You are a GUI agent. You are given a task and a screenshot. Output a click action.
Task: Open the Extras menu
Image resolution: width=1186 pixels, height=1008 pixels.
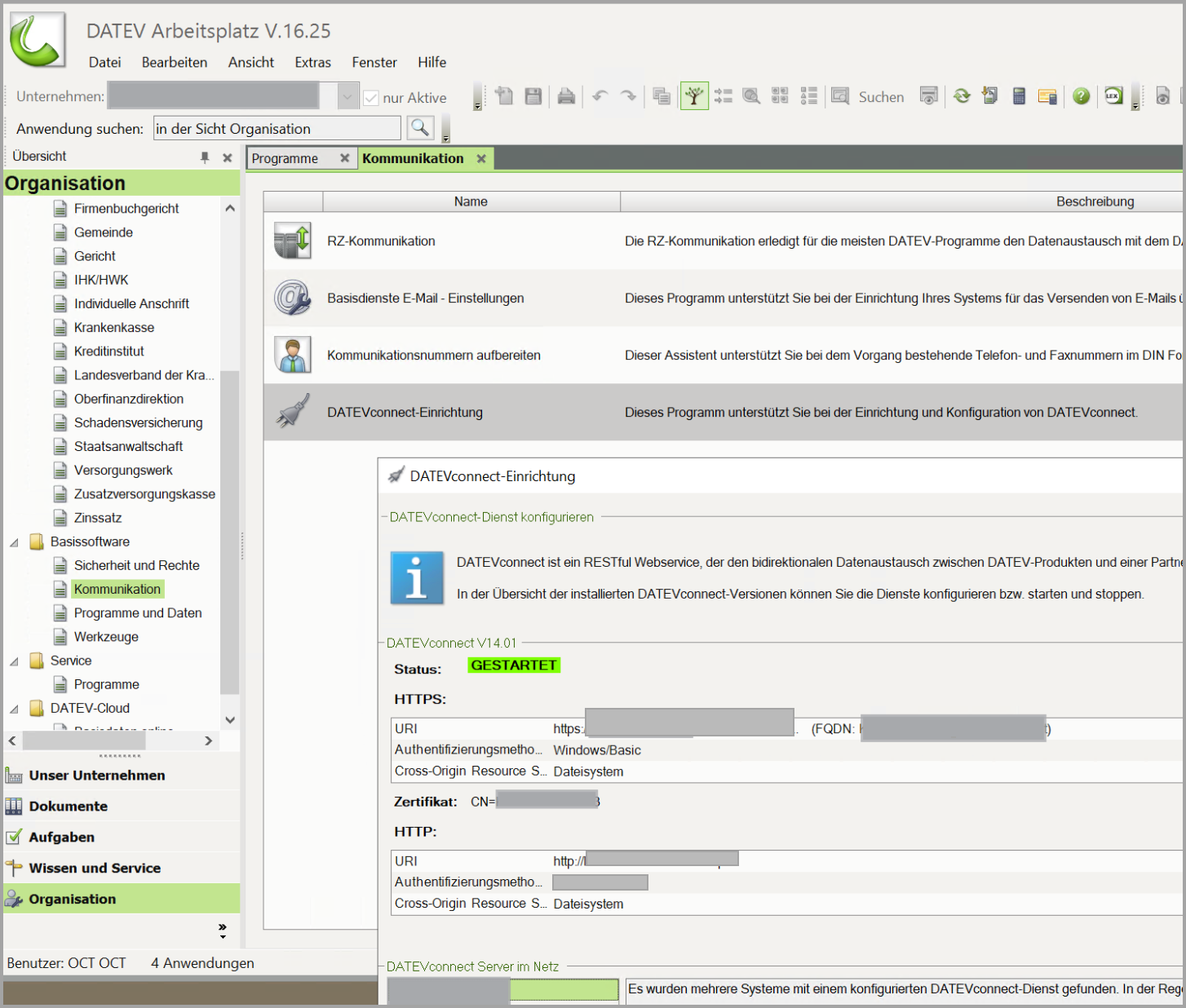coord(312,63)
